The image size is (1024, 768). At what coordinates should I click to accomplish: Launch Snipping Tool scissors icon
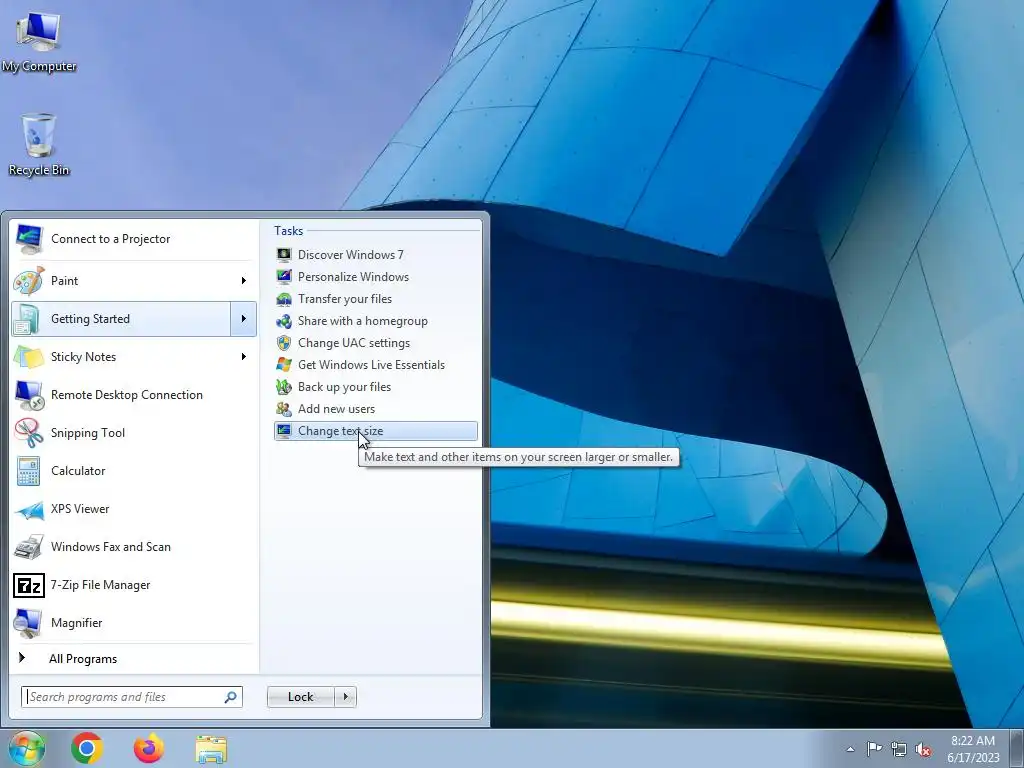tap(29, 432)
